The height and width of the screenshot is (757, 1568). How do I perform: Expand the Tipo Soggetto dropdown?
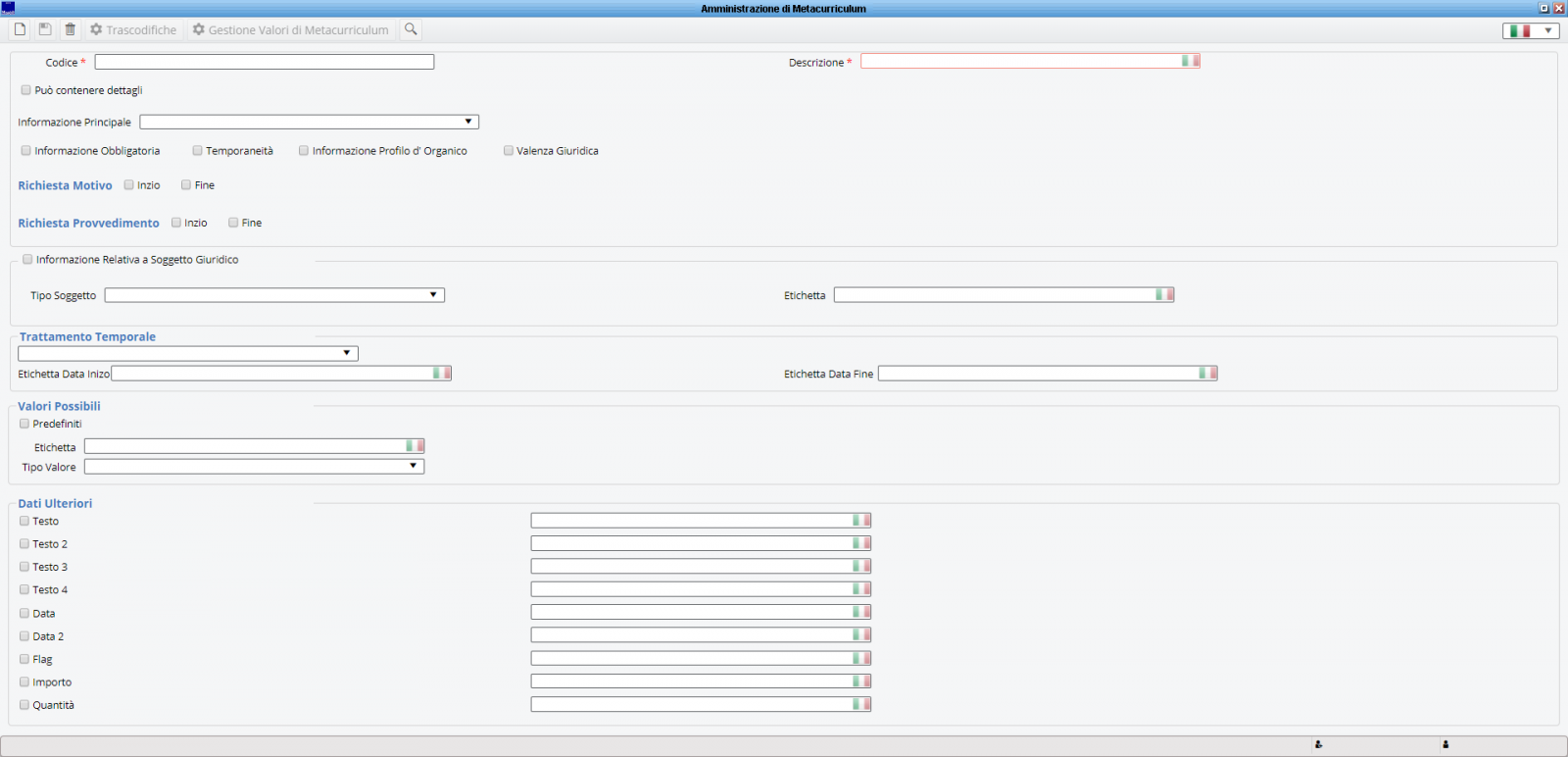[274, 295]
